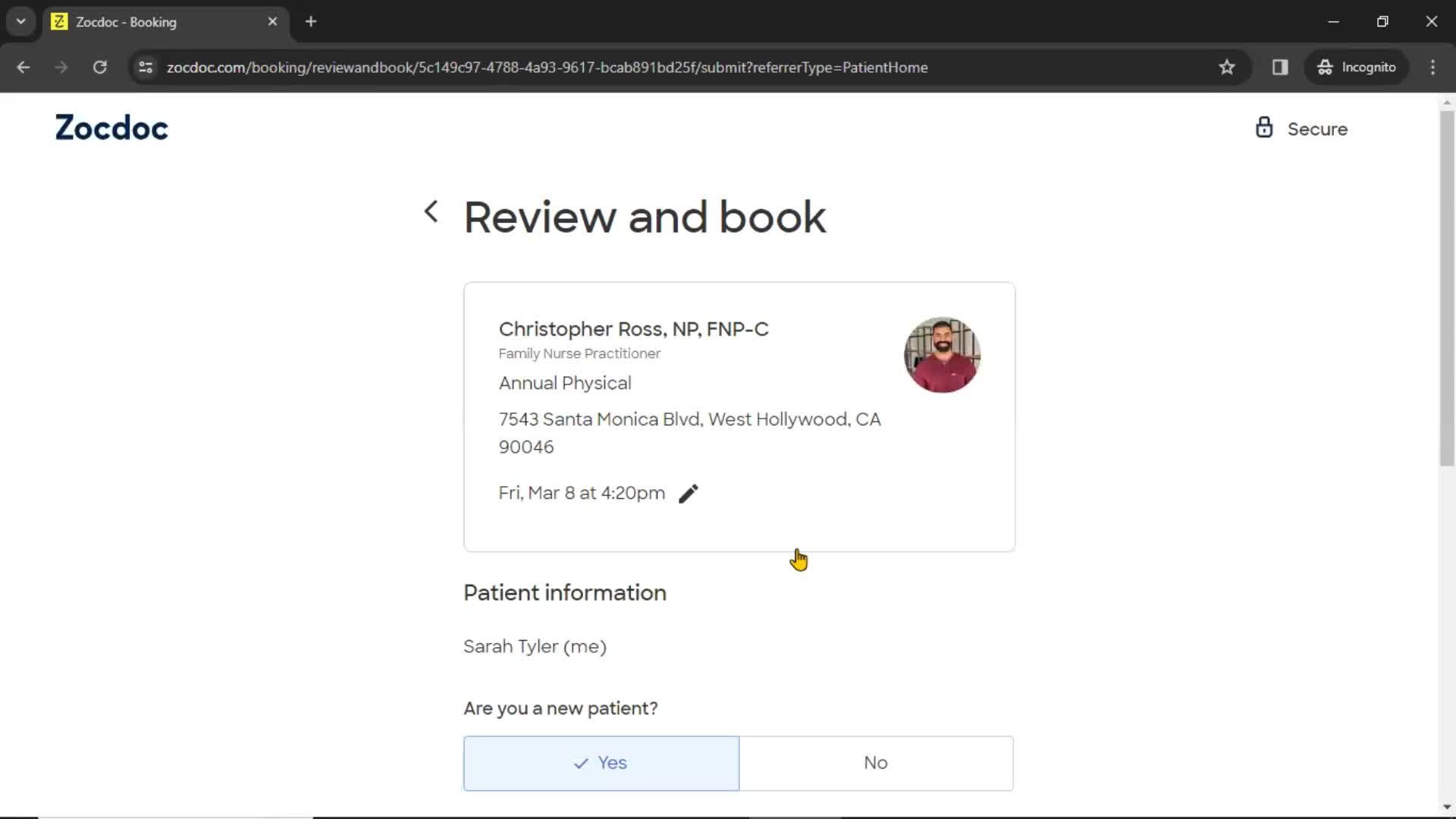The width and height of the screenshot is (1456, 819).
Task: Click the 7543 Santa Monica Blvd address
Action: point(689,433)
